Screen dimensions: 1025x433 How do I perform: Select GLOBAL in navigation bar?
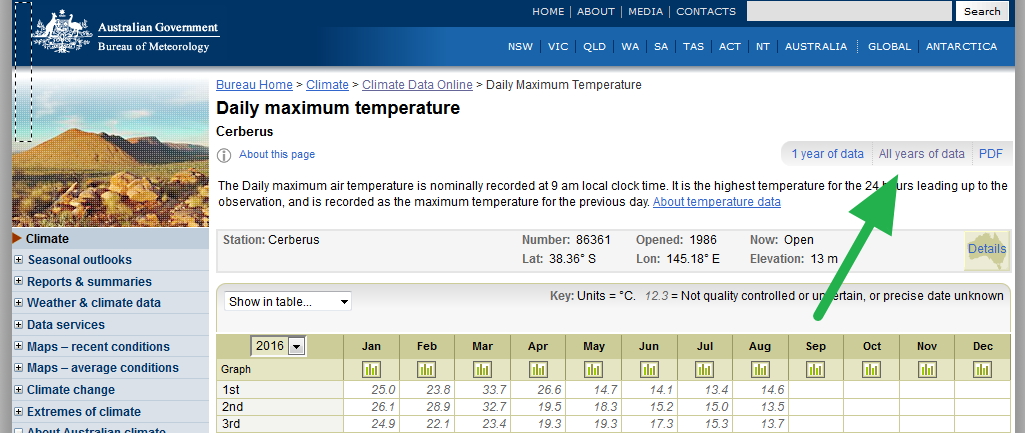click(889, 46)
